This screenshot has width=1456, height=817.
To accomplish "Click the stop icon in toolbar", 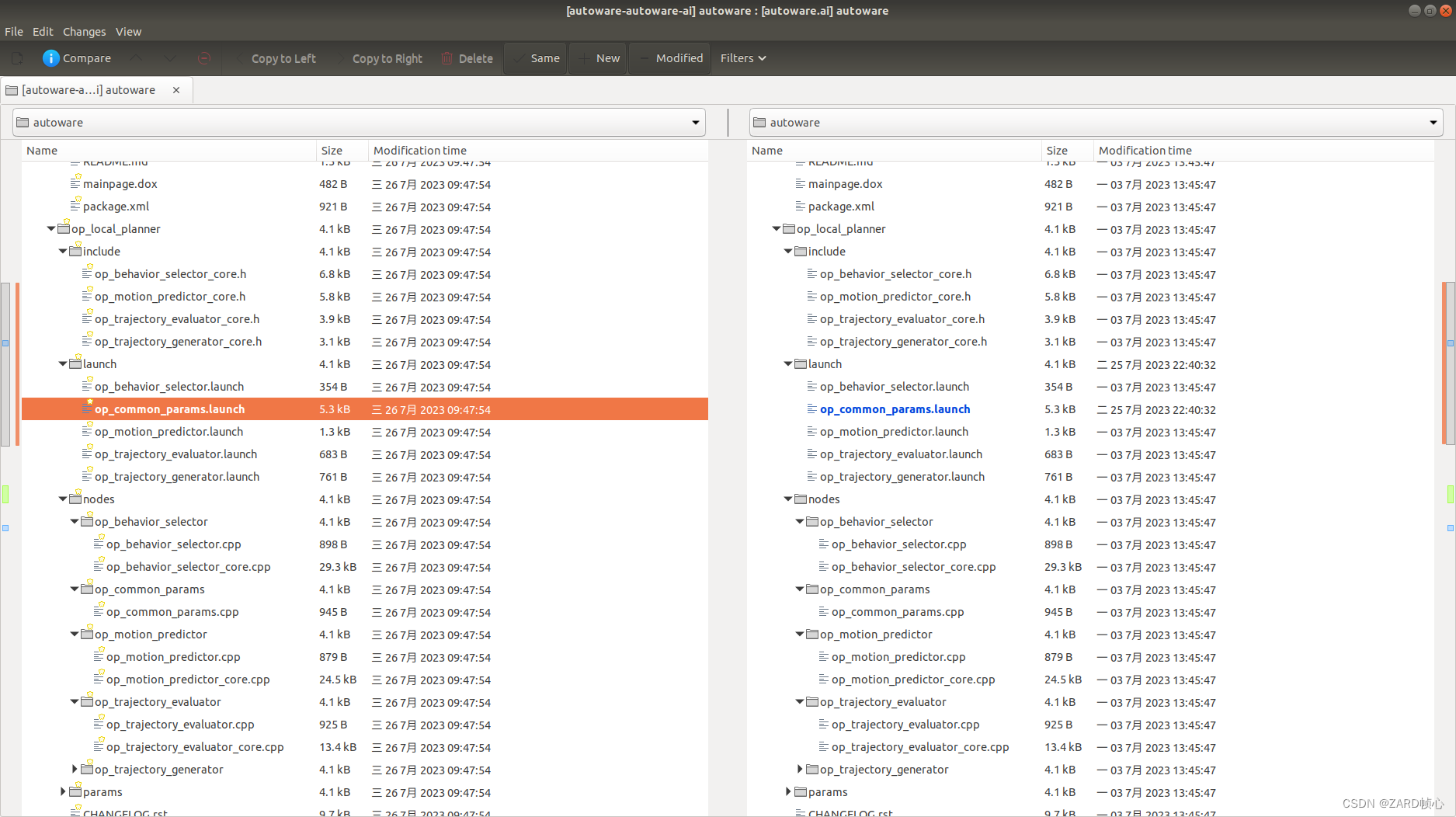I will tap(204, 58).
